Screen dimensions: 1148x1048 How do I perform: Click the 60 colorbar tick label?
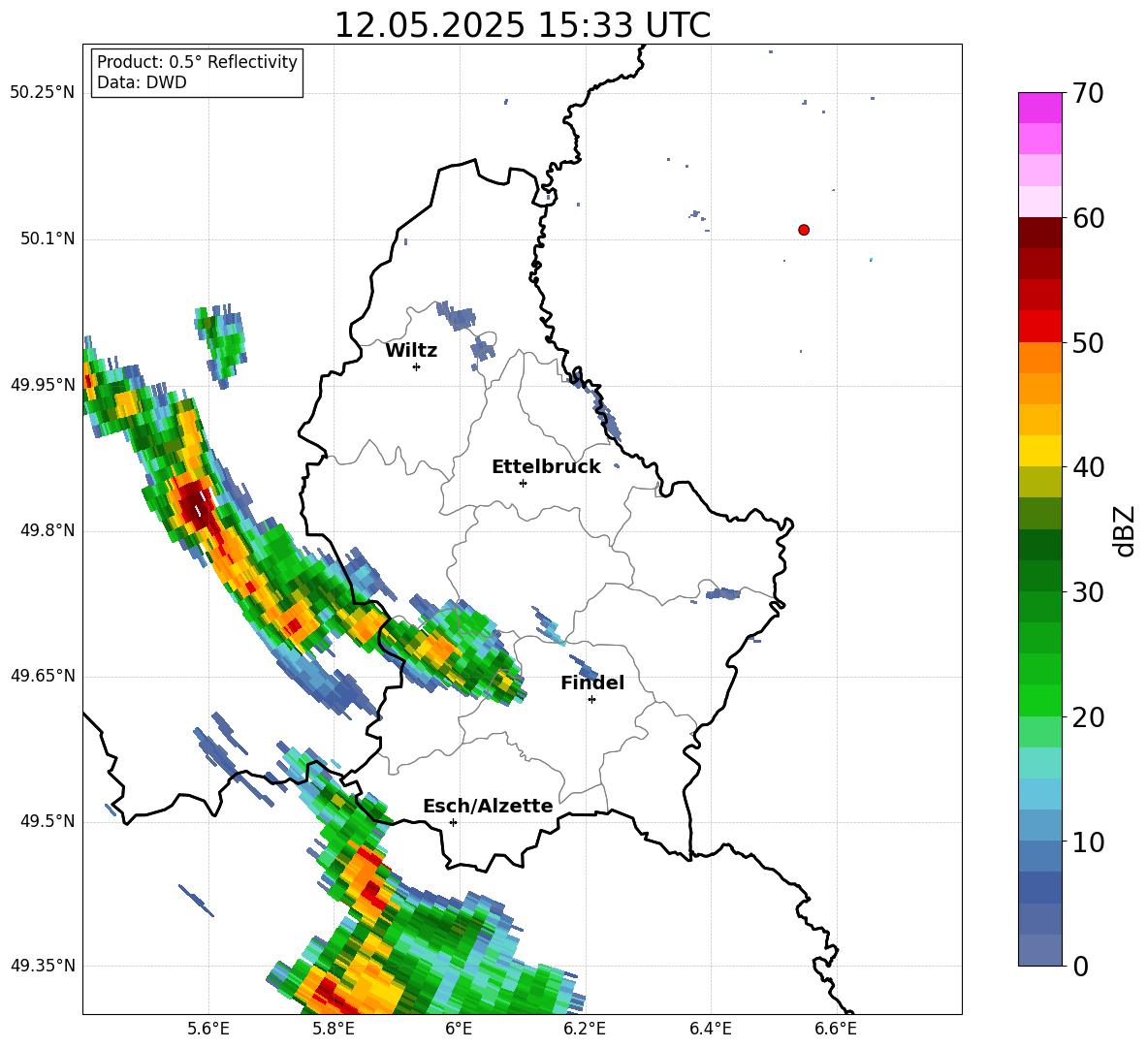coord(1088,218)
